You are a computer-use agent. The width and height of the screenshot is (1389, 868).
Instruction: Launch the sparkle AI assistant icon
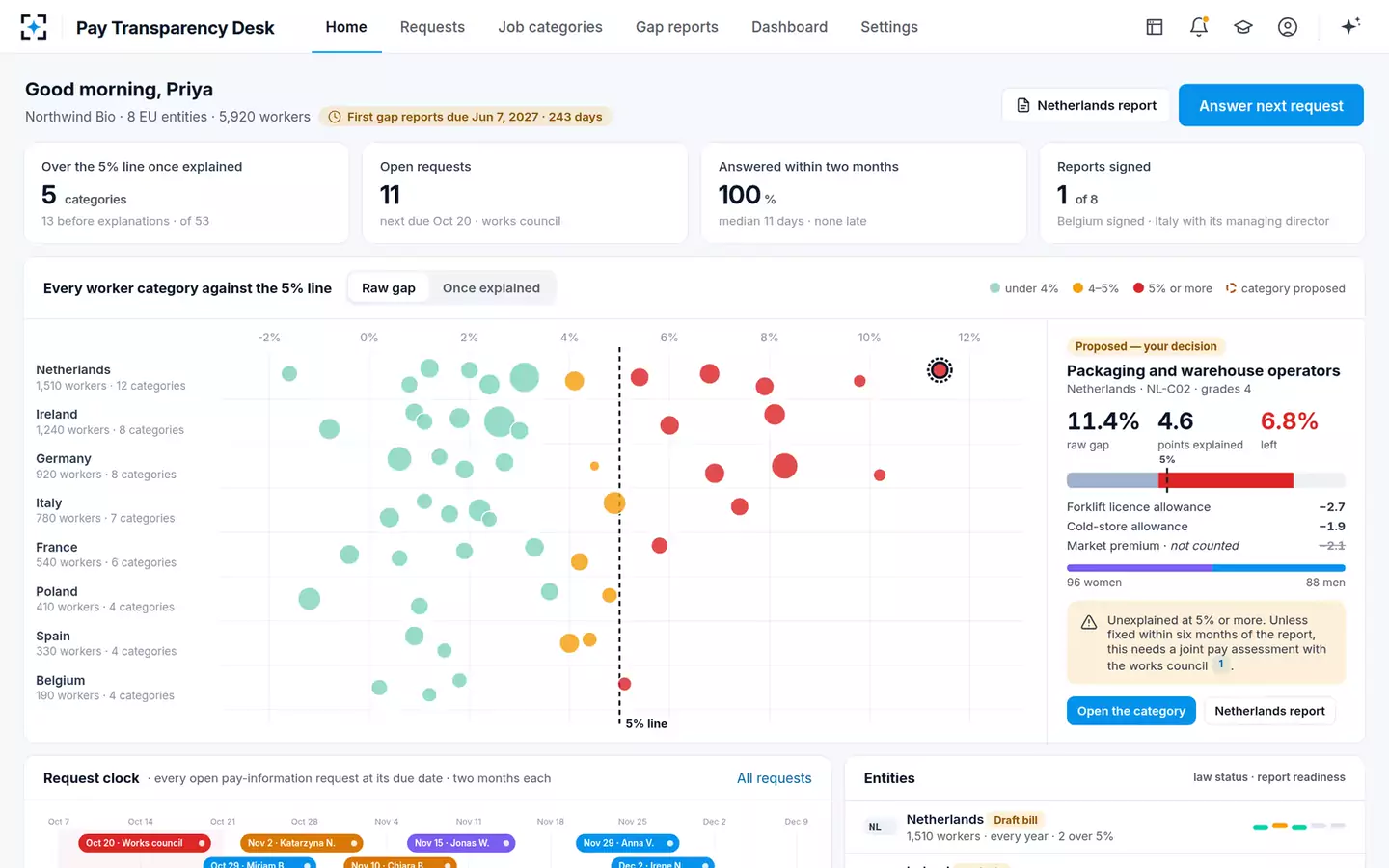(x=1350, y=26)
